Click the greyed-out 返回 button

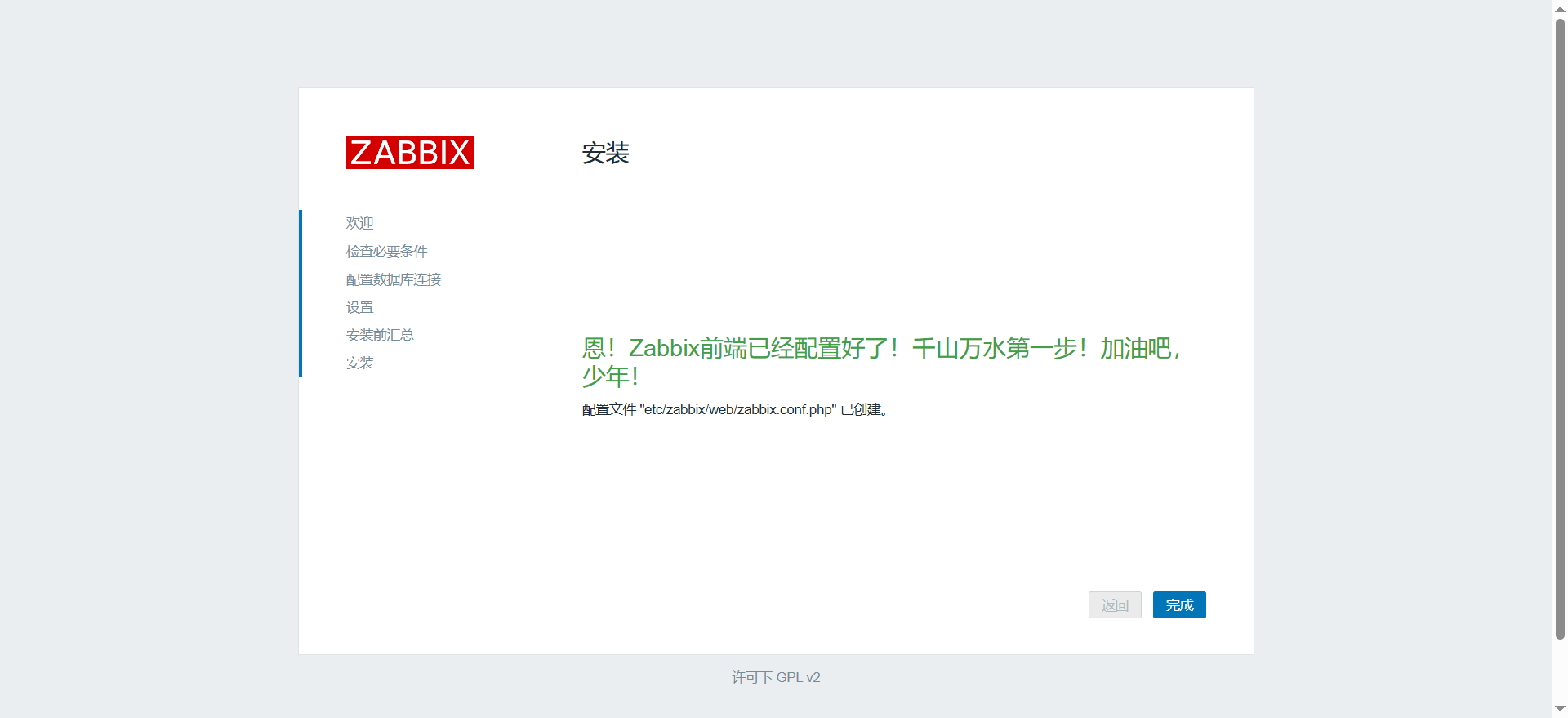[1114, 605]
